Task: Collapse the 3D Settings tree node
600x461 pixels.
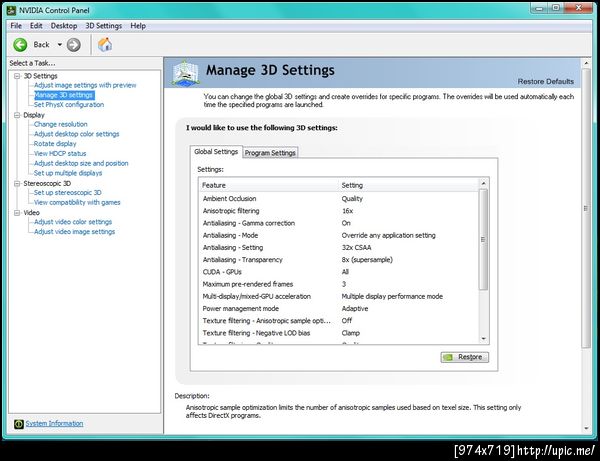Action: coord(17,76)
